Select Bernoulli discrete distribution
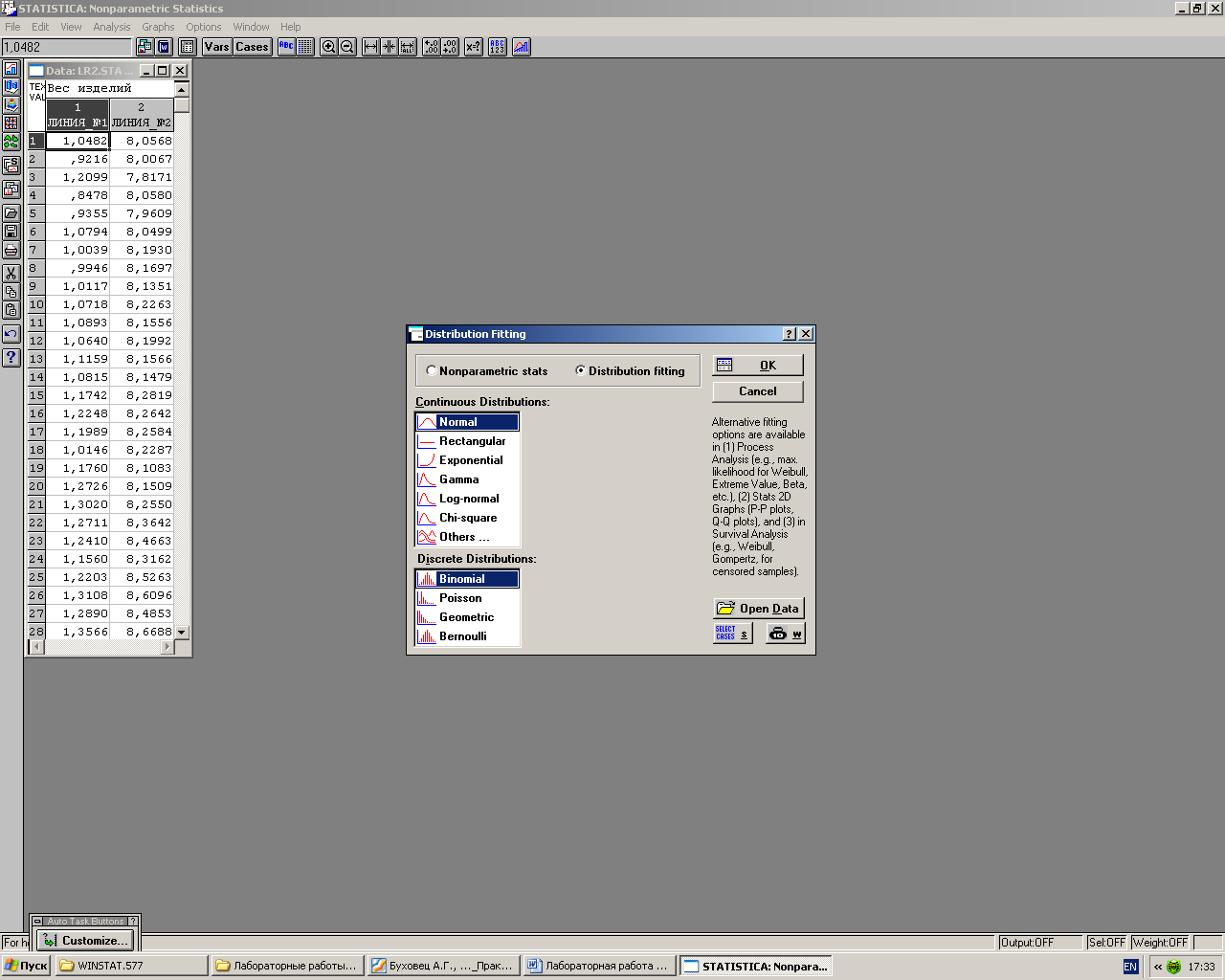Screen dimensions: 1225x980 (x=467, y=636)
